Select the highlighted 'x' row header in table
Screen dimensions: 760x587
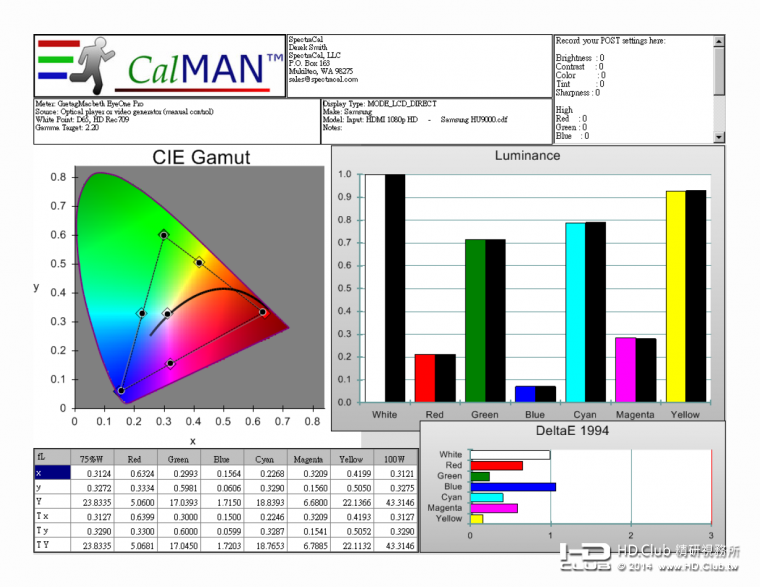(x=52, y=473)
